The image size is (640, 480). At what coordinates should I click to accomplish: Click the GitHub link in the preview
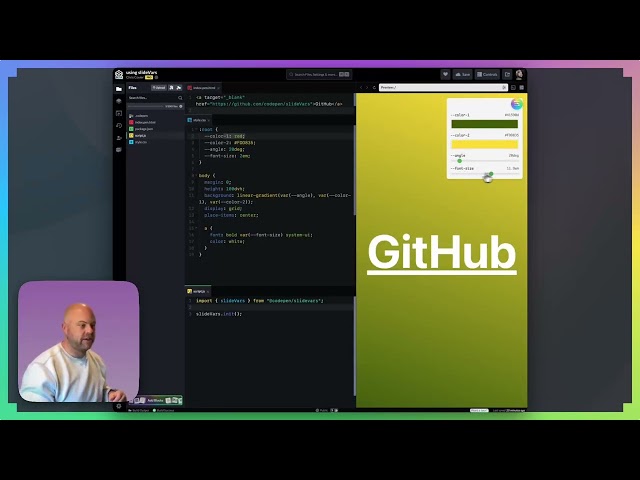click(x=442, y=253)
